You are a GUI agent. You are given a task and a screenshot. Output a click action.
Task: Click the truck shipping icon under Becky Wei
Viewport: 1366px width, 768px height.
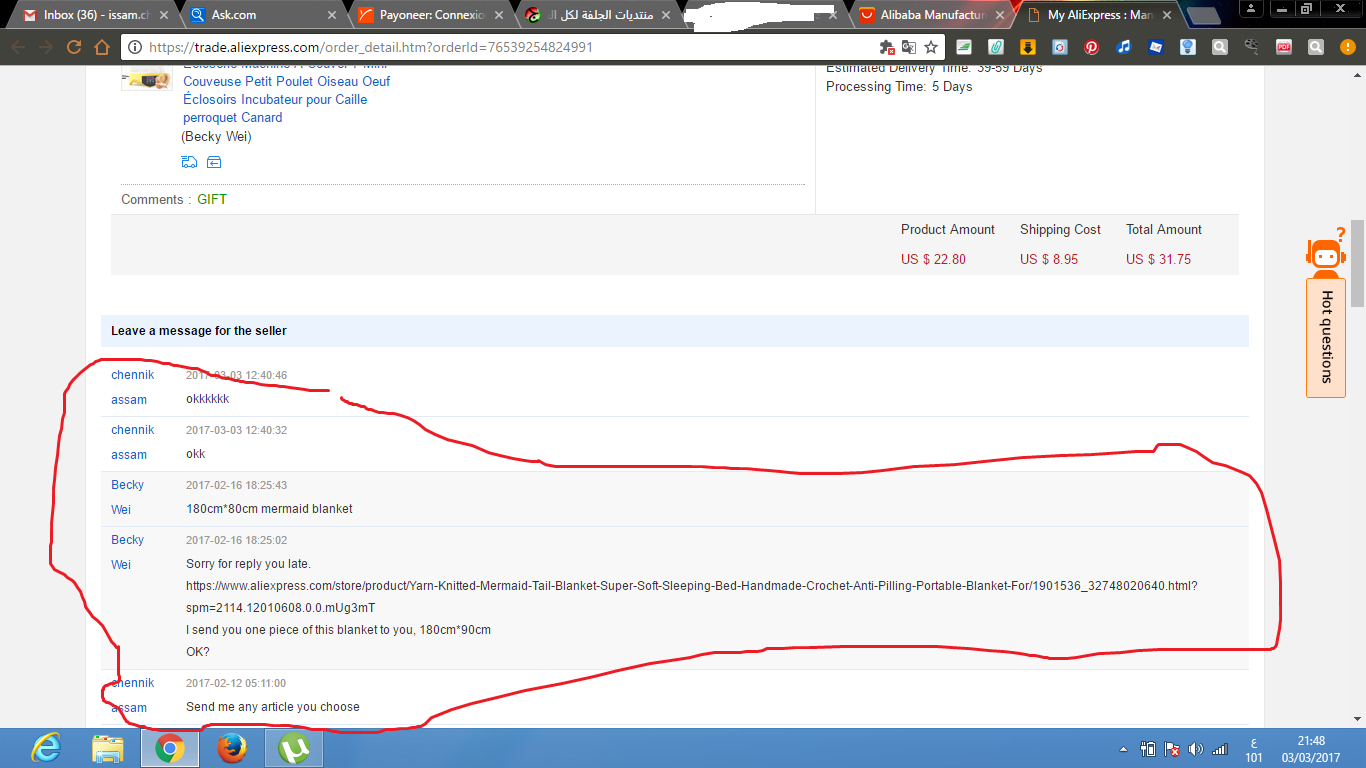coord(189,162)
